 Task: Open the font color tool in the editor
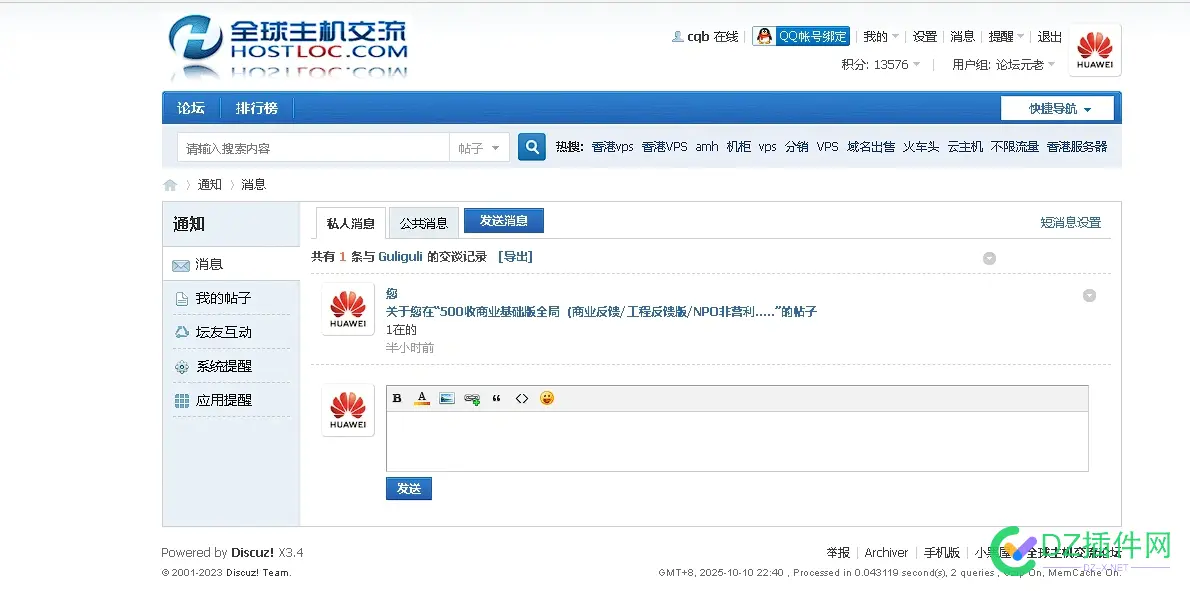pos(421,398)
